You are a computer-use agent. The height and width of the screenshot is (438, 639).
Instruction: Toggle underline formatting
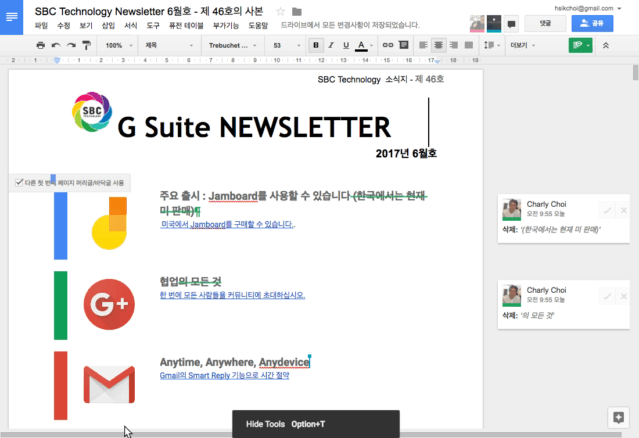(x=346, y=45)
